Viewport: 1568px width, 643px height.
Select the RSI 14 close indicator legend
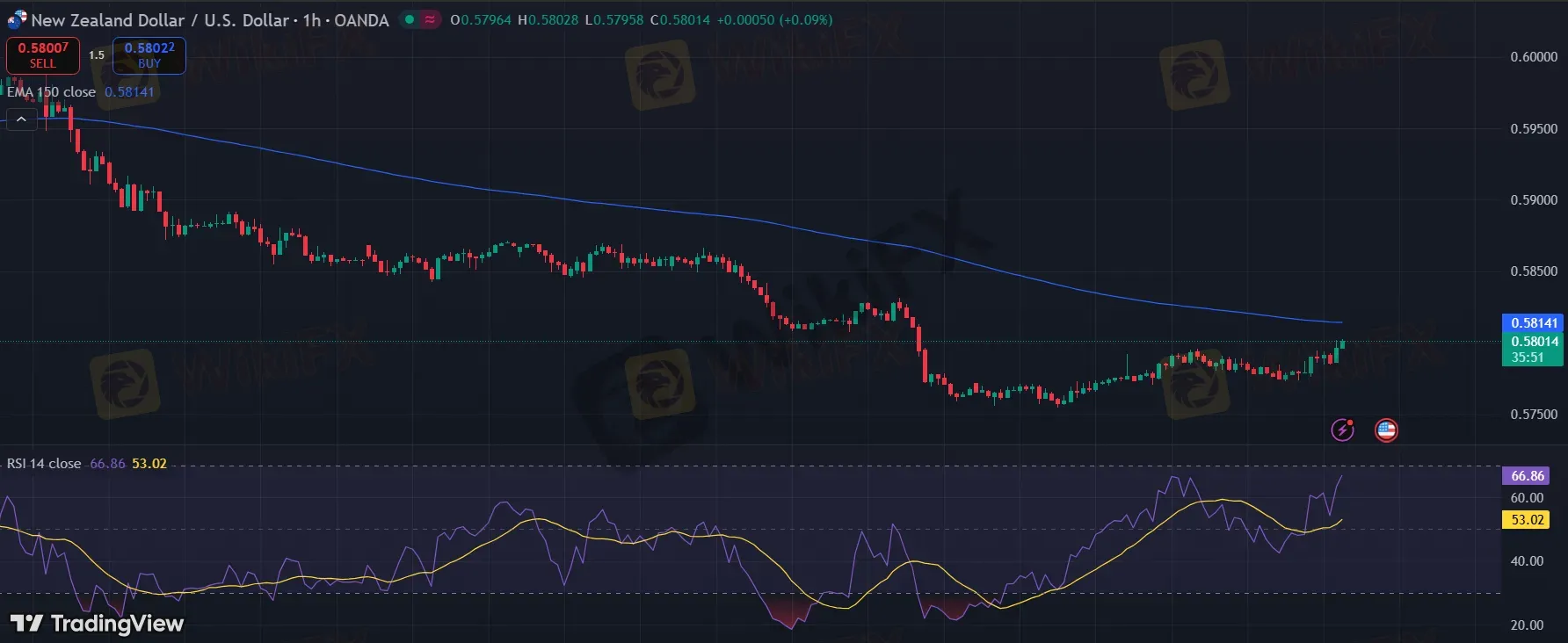[44, 463]
